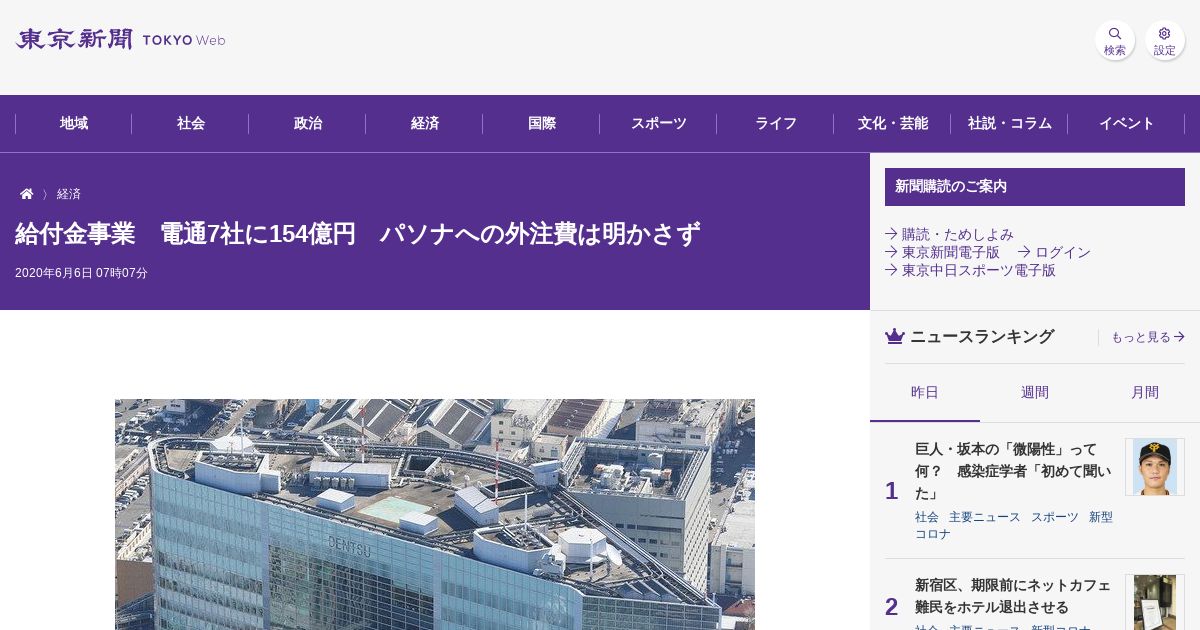Select the 週間 ranking tab

point(1035,393)
